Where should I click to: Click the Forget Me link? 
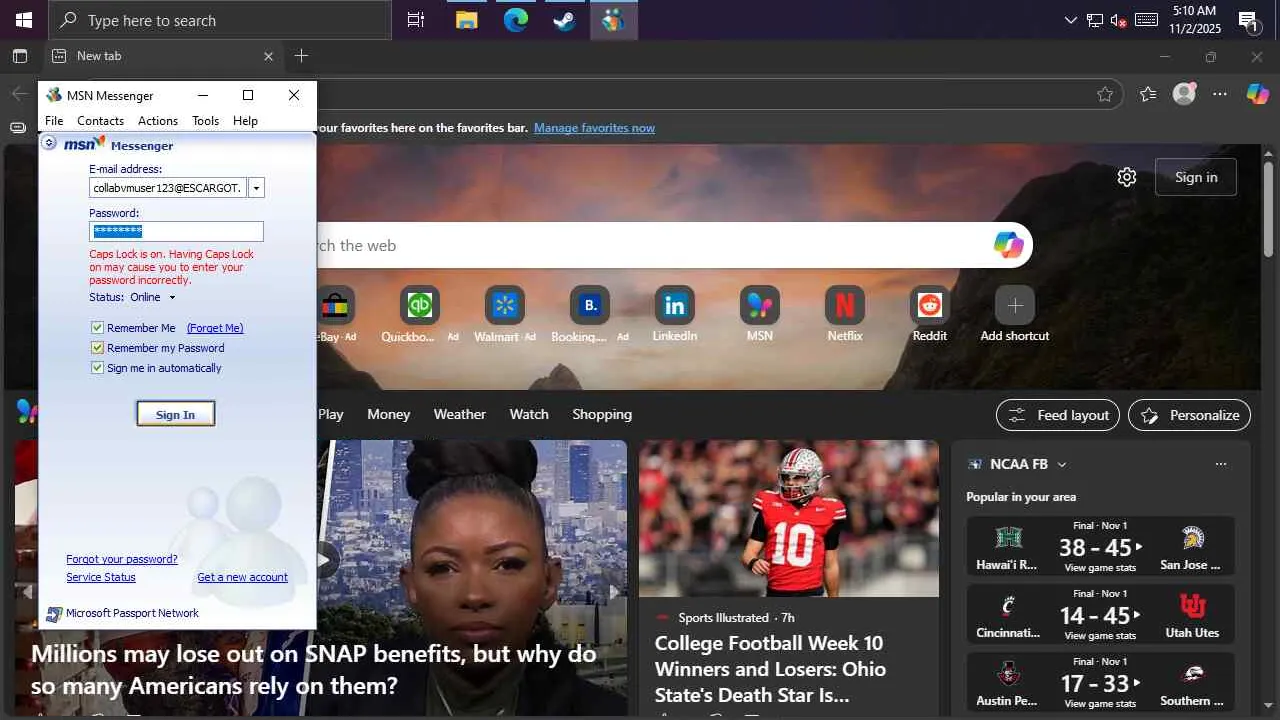[x=215, y=328]
